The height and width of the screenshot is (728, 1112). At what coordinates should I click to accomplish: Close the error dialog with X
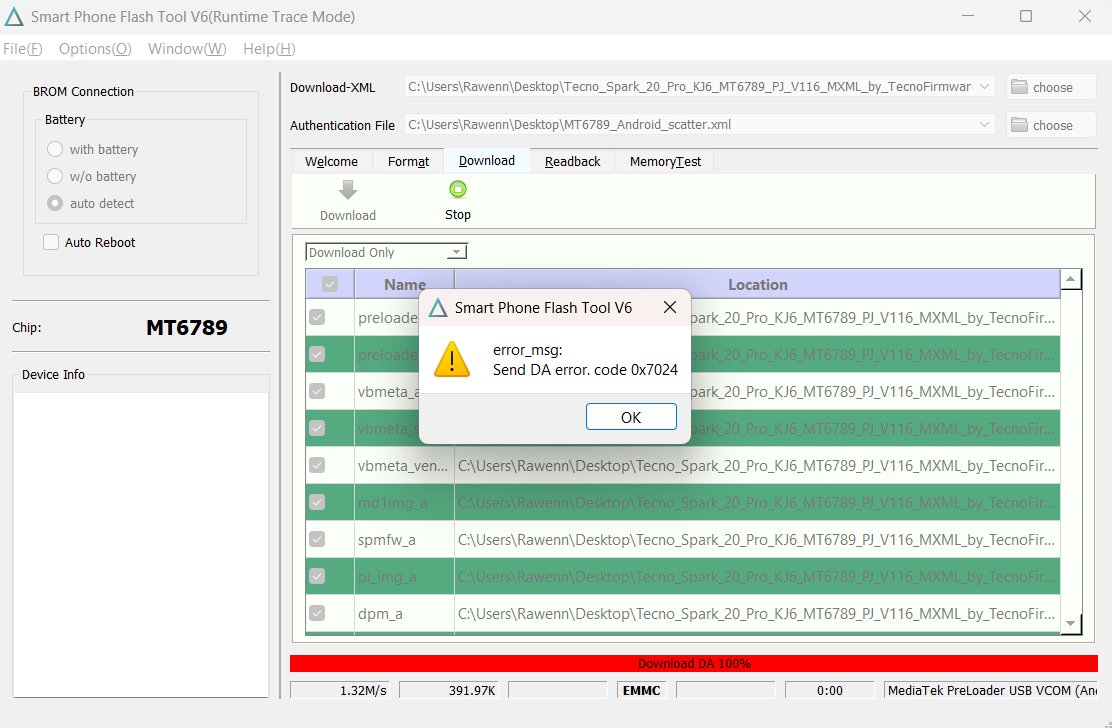tap(669, 307)
